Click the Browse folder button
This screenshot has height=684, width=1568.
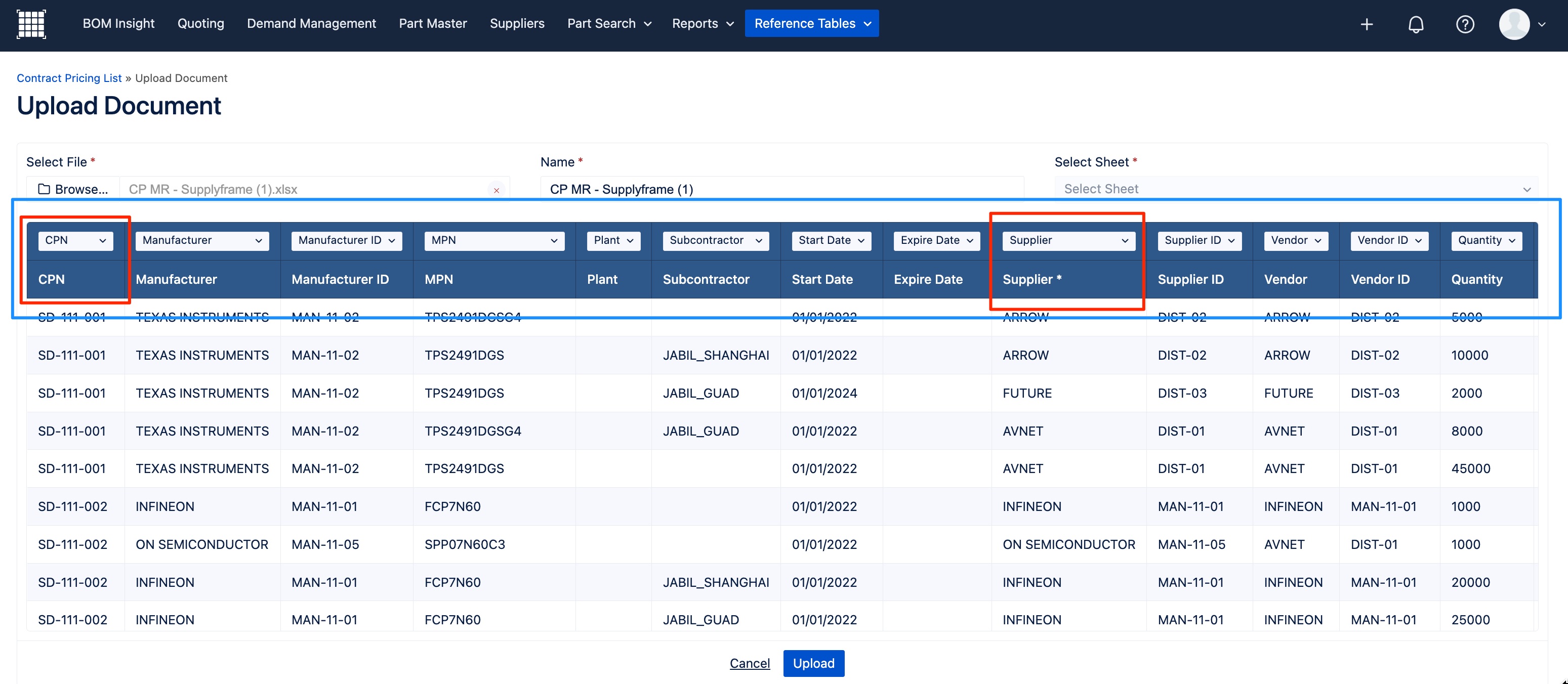point(73,189)
